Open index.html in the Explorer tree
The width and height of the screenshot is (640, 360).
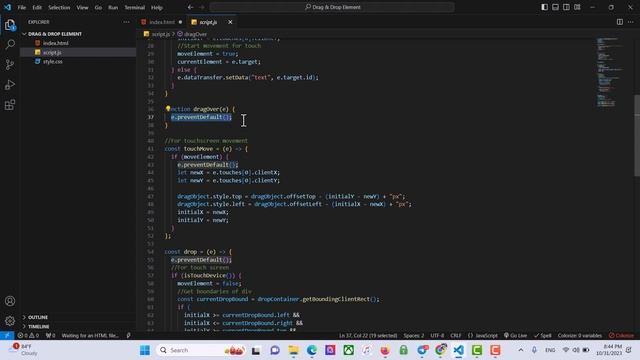[x=56, y=43]
